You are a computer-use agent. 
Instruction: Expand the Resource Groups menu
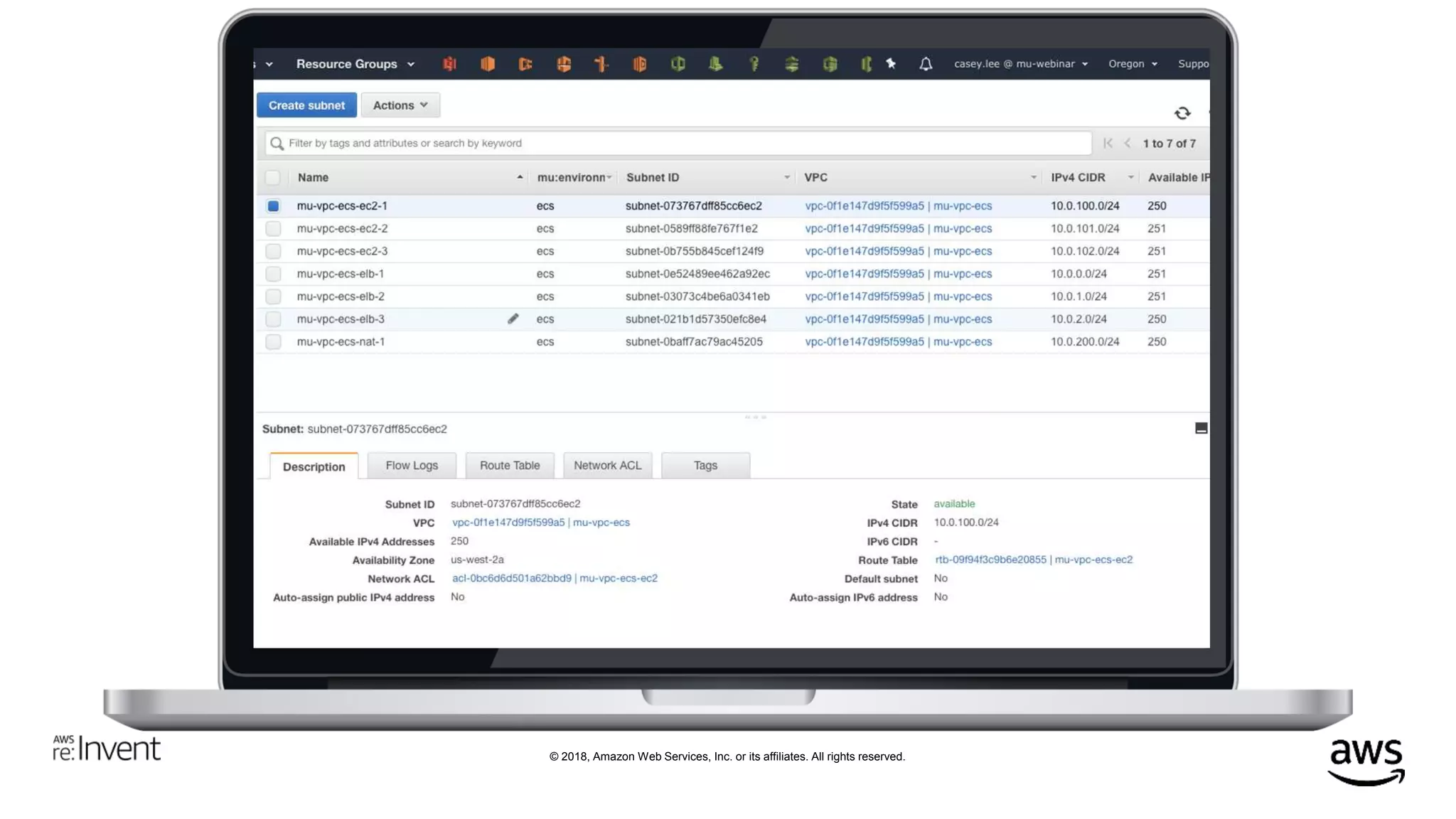[x=355, y=64]
